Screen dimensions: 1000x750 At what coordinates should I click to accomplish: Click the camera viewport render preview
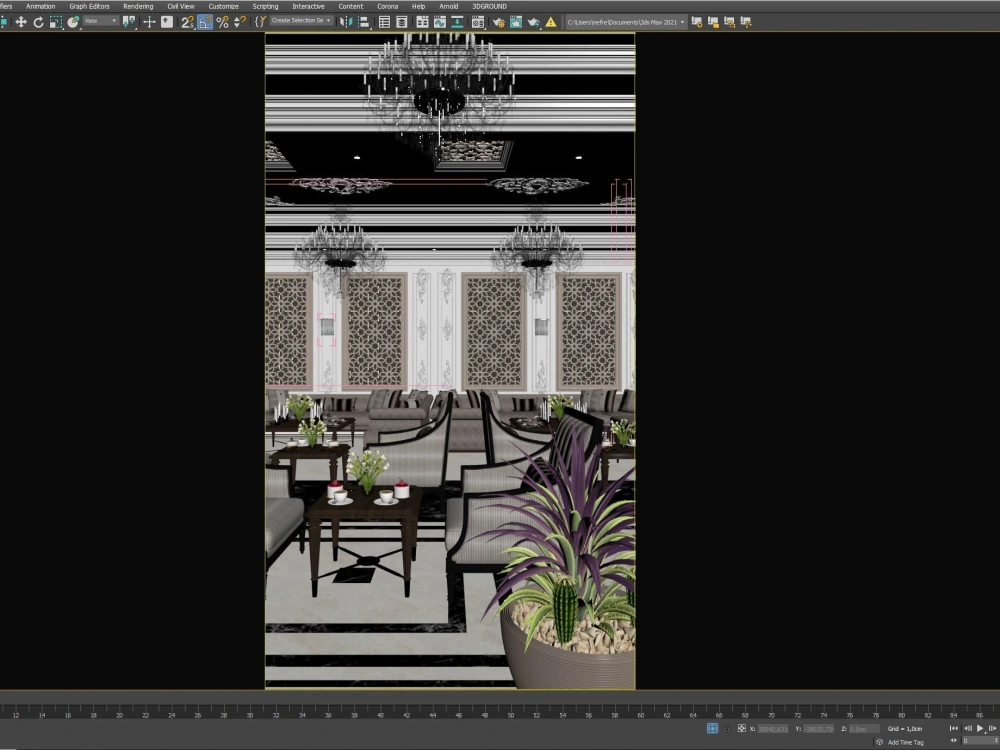(450, 361)
